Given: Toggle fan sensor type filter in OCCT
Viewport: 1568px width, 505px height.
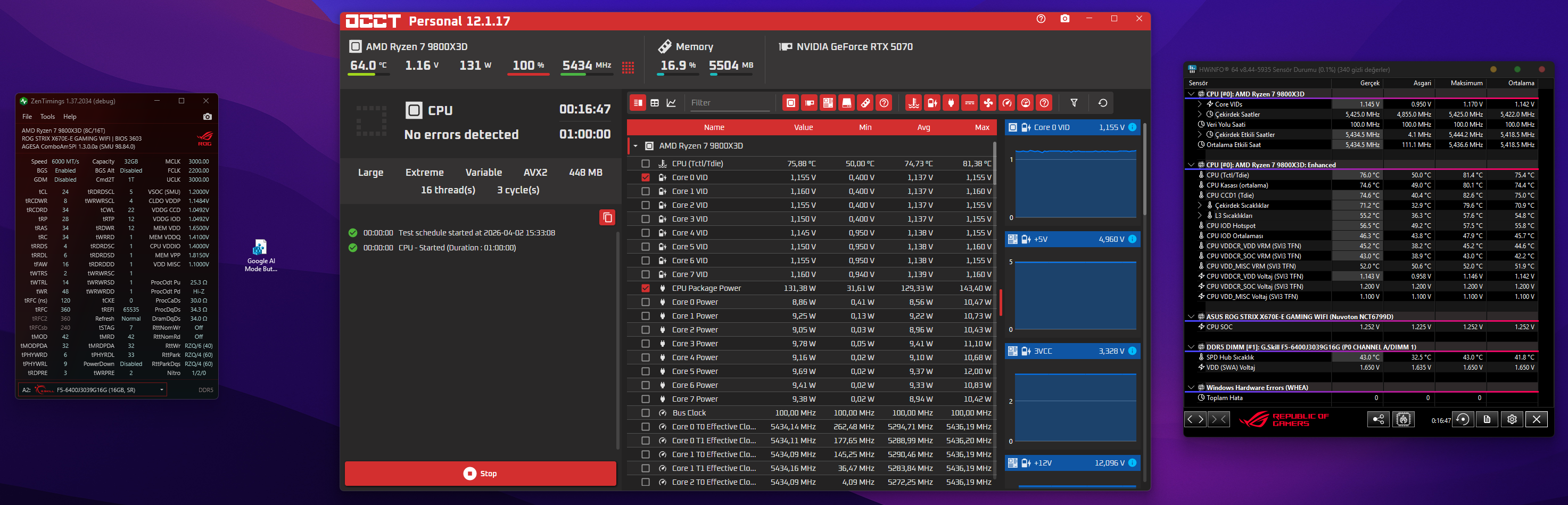Looking at the screenshot, I should (x=988, y=103).
